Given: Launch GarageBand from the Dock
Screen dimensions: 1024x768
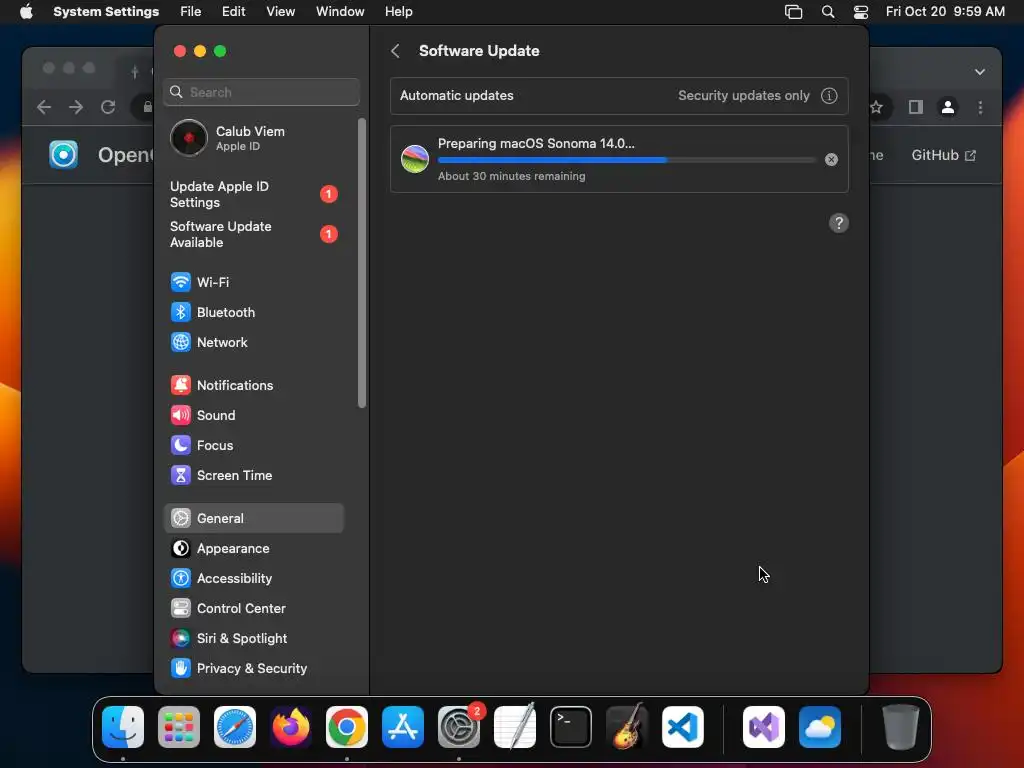Looking at the screenshot, I should (x=627, y=727).
